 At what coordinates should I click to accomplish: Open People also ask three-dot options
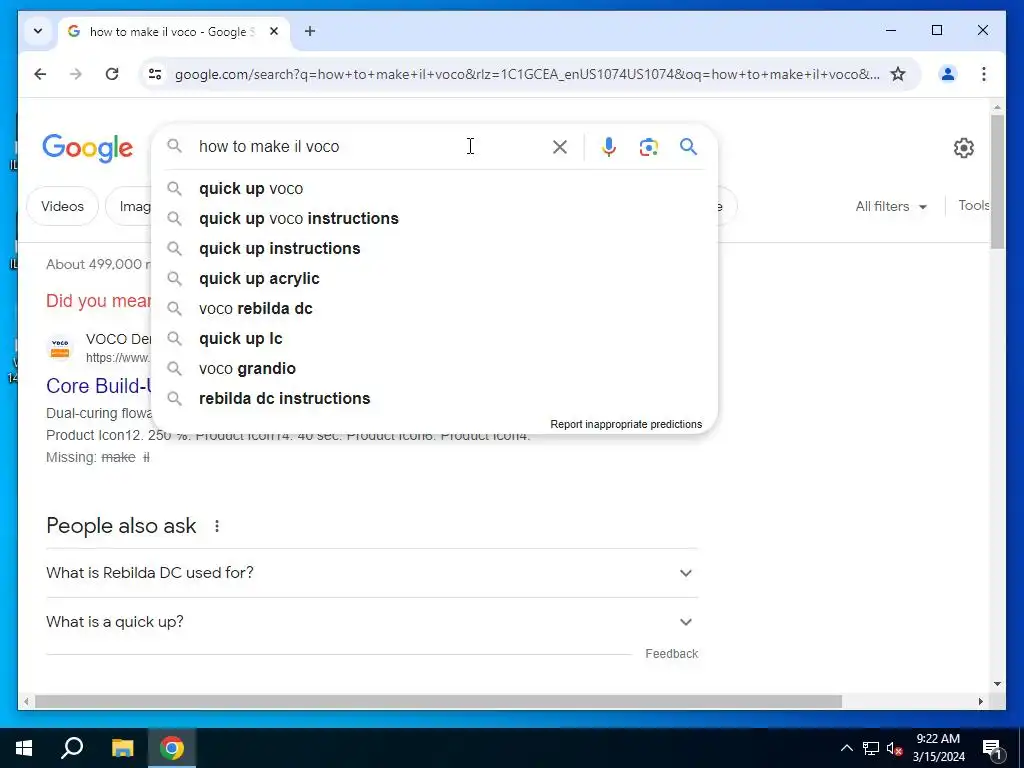click(x=217, y=526)
